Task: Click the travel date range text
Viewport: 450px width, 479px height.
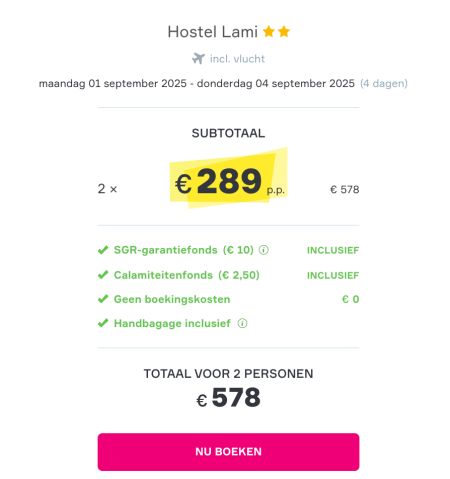Action: point(197,83)
